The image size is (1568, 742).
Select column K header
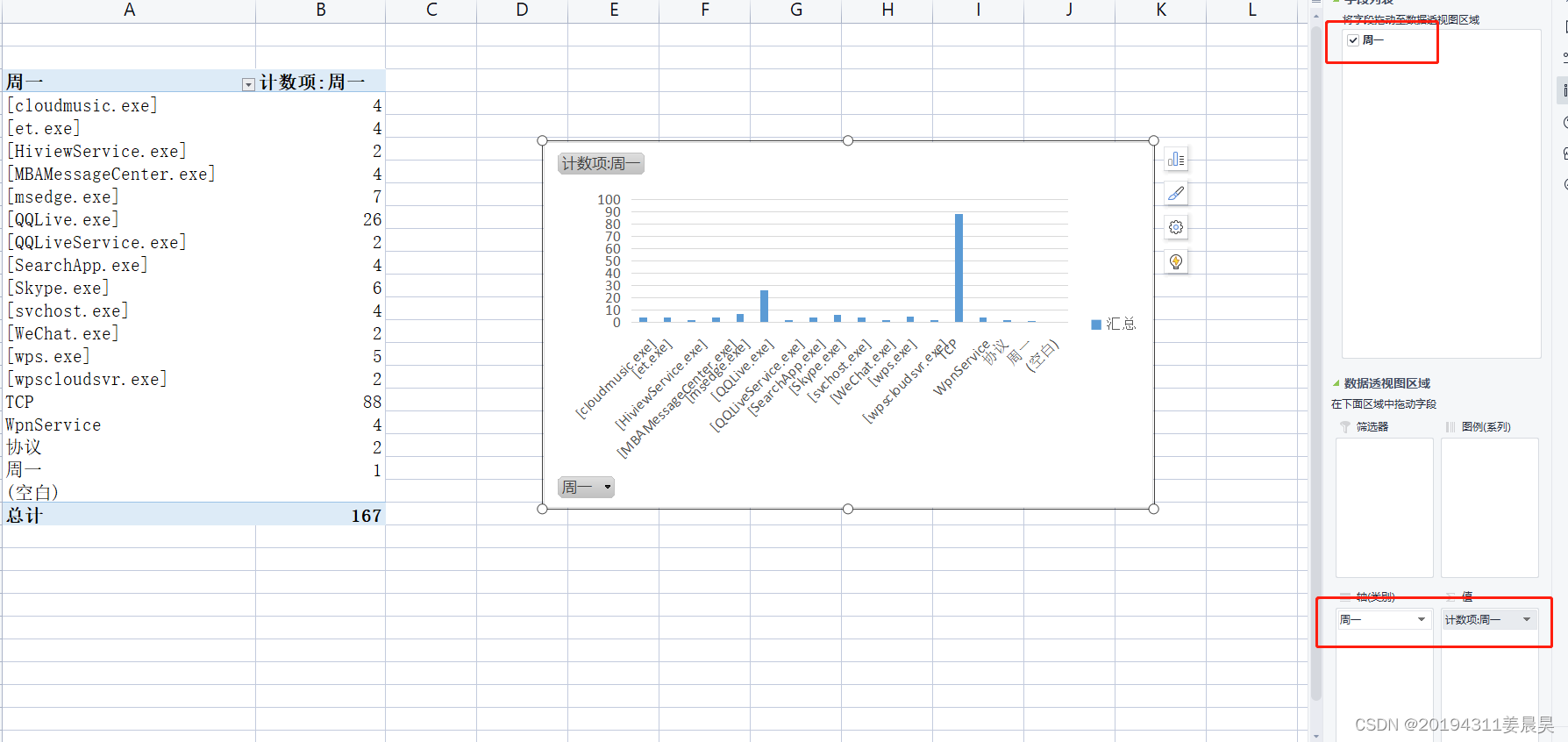[1160, 10]
